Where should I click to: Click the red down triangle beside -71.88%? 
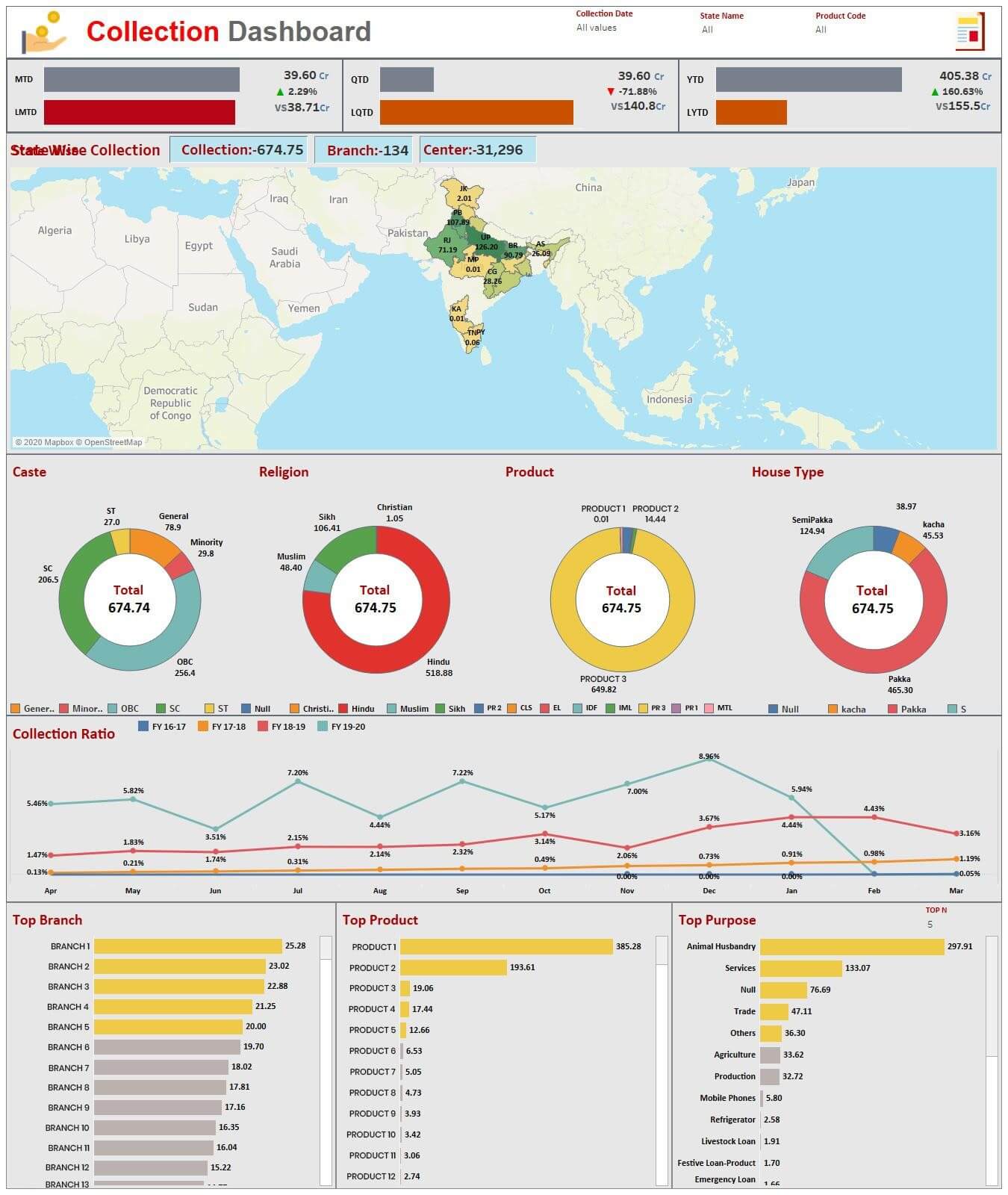pos(611,92)
